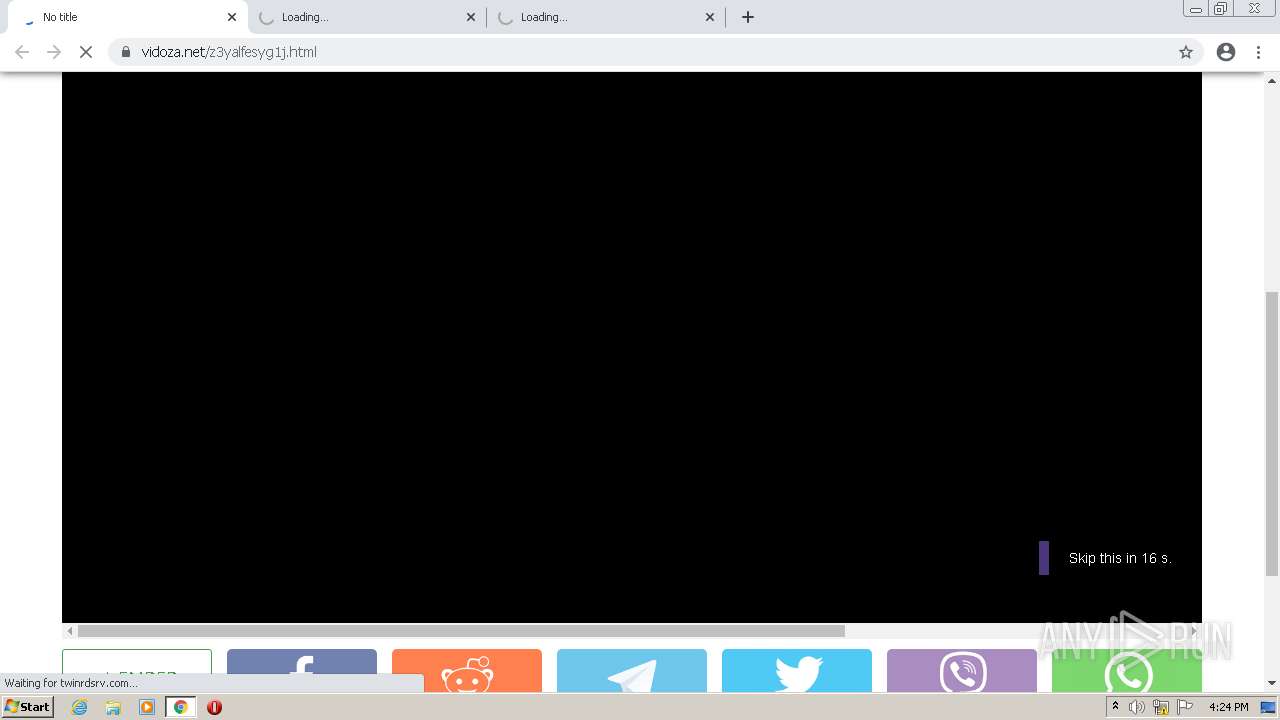1280x720 pixels.
Task: Click the vertical scrollbar down arrow
Action: [1272, 684]
